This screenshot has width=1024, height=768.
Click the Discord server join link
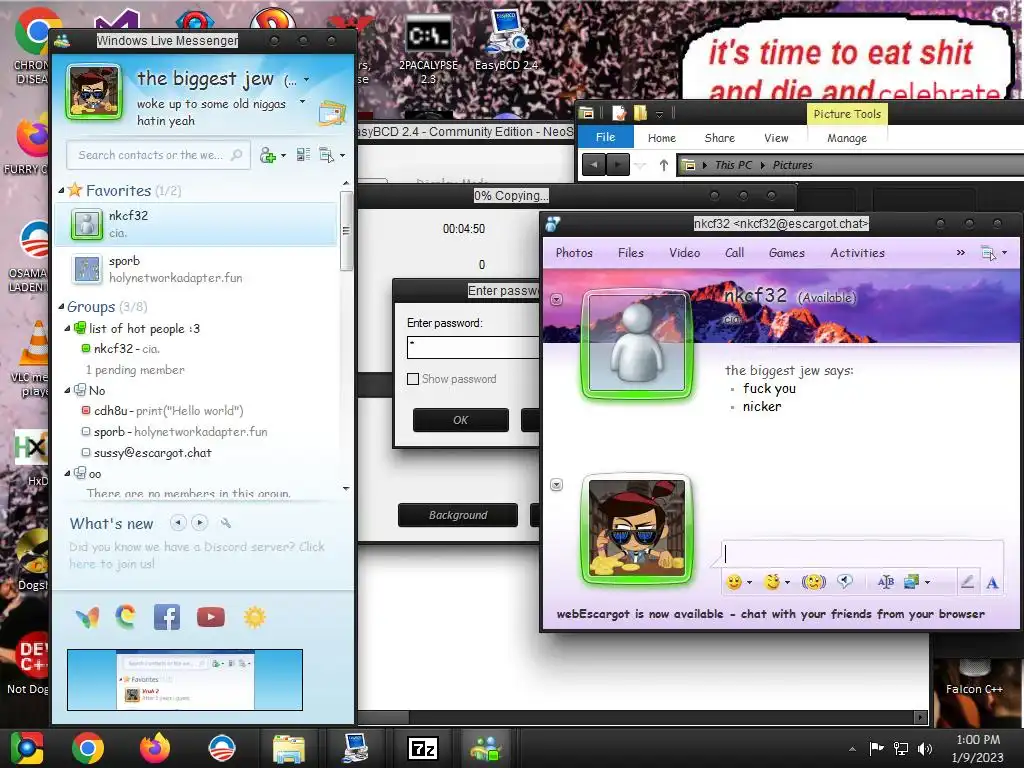[x=197, y=555]
